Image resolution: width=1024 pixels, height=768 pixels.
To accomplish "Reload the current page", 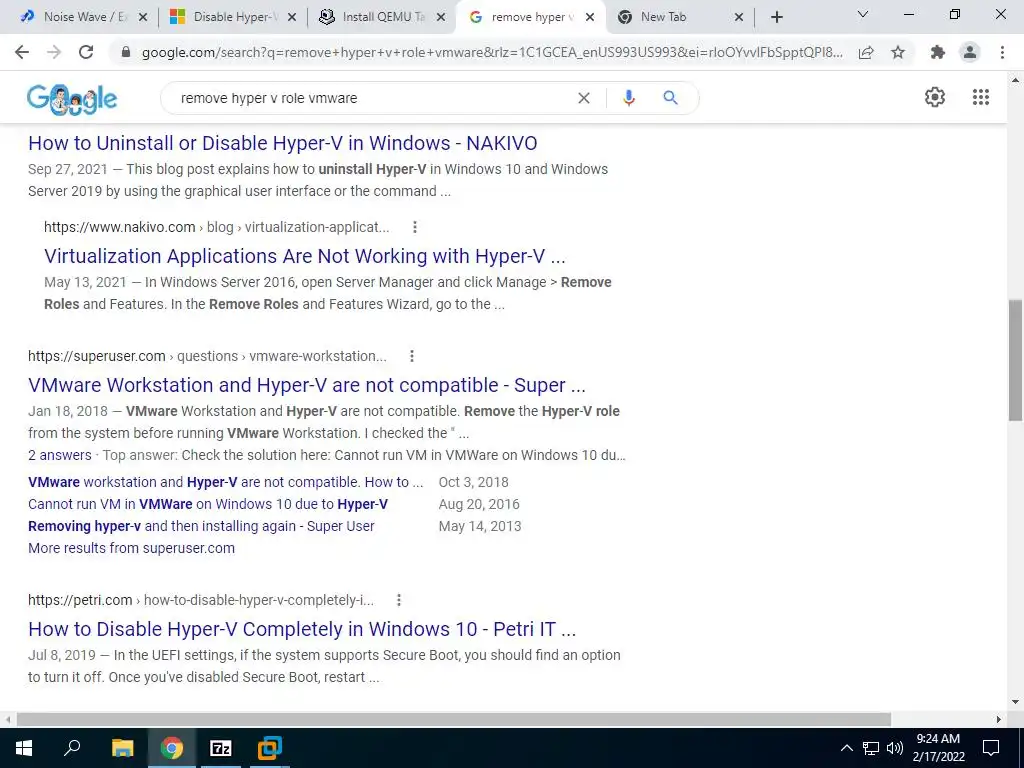I will coord(86,52).
